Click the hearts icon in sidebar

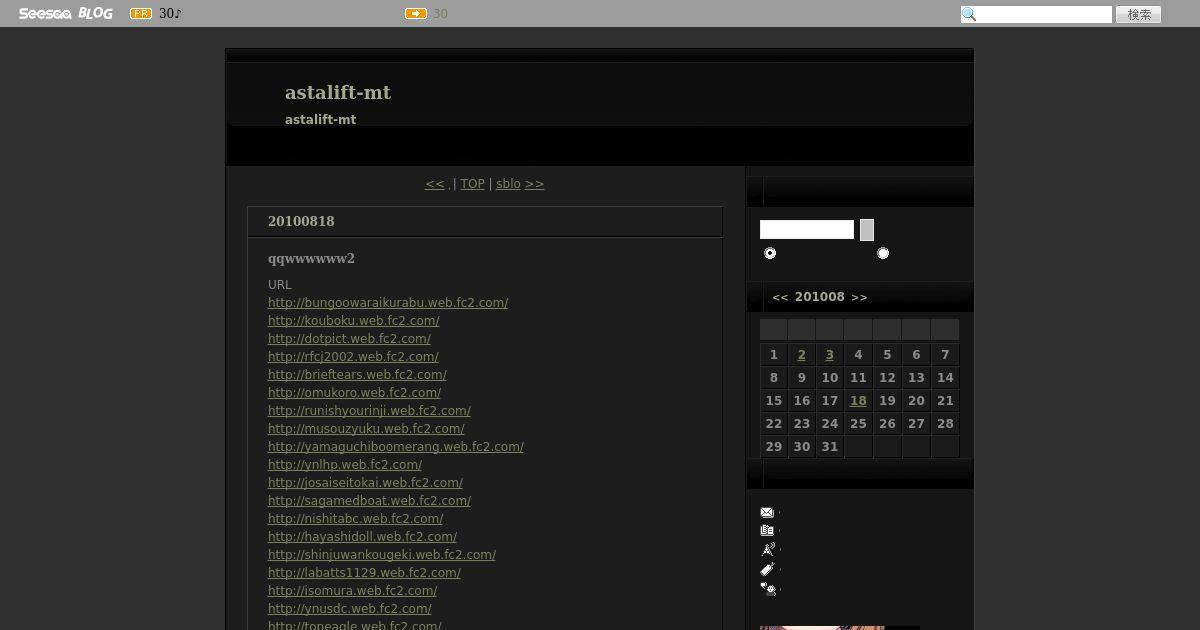click(768, 589)
